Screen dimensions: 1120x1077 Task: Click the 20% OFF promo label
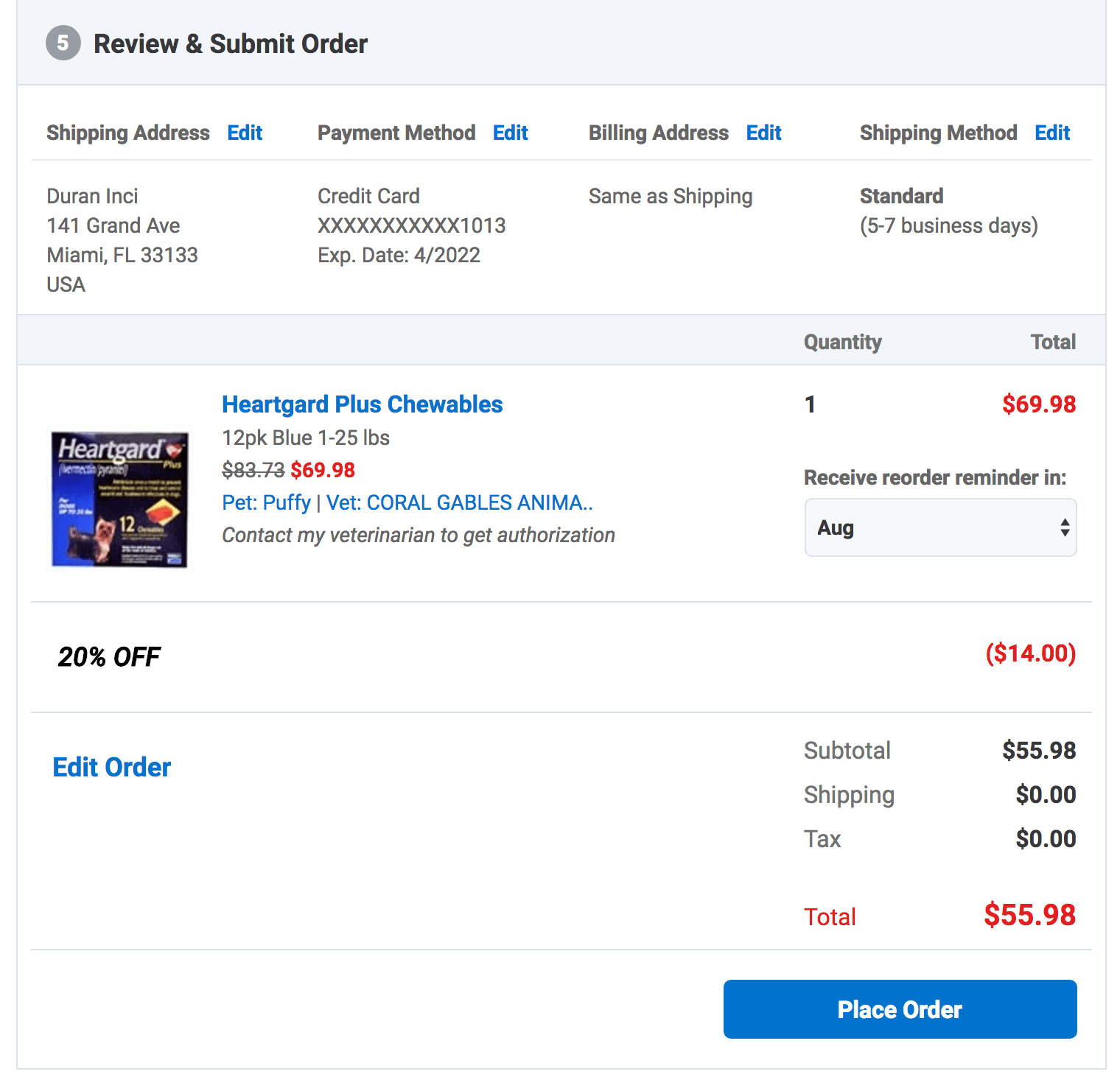pos(109,656)
